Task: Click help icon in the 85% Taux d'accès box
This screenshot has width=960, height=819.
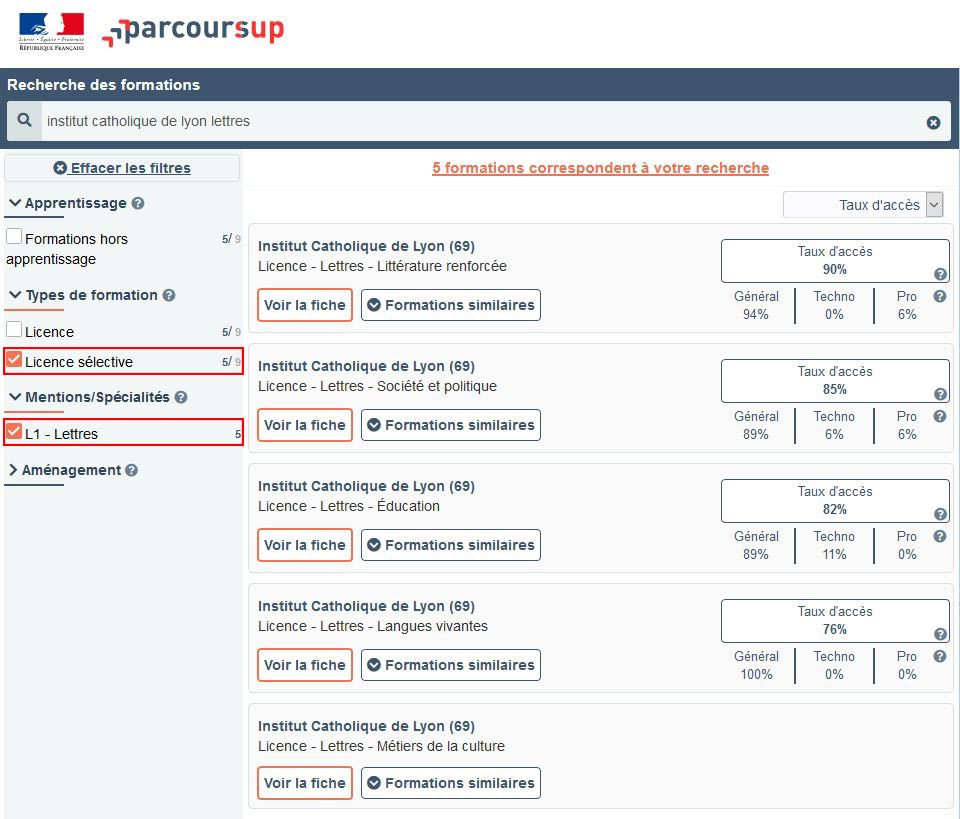Action: pos(940,394)
